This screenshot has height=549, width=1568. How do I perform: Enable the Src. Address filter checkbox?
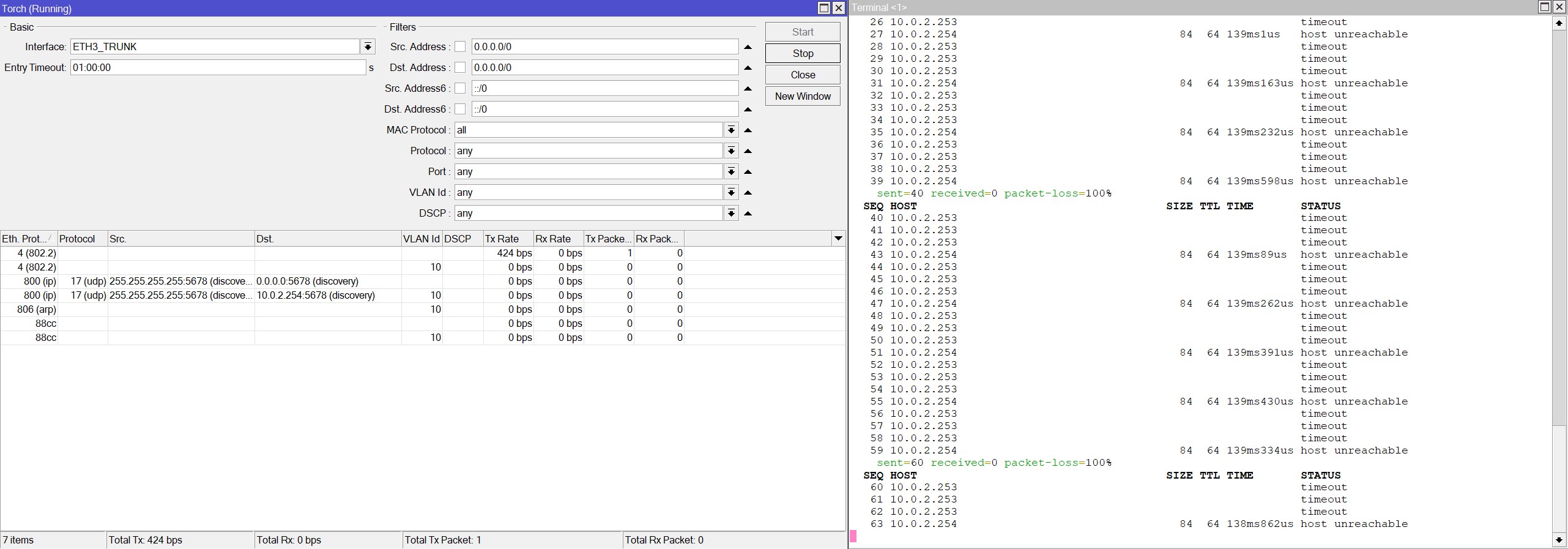pyautogui.click(x=460, y=47)
